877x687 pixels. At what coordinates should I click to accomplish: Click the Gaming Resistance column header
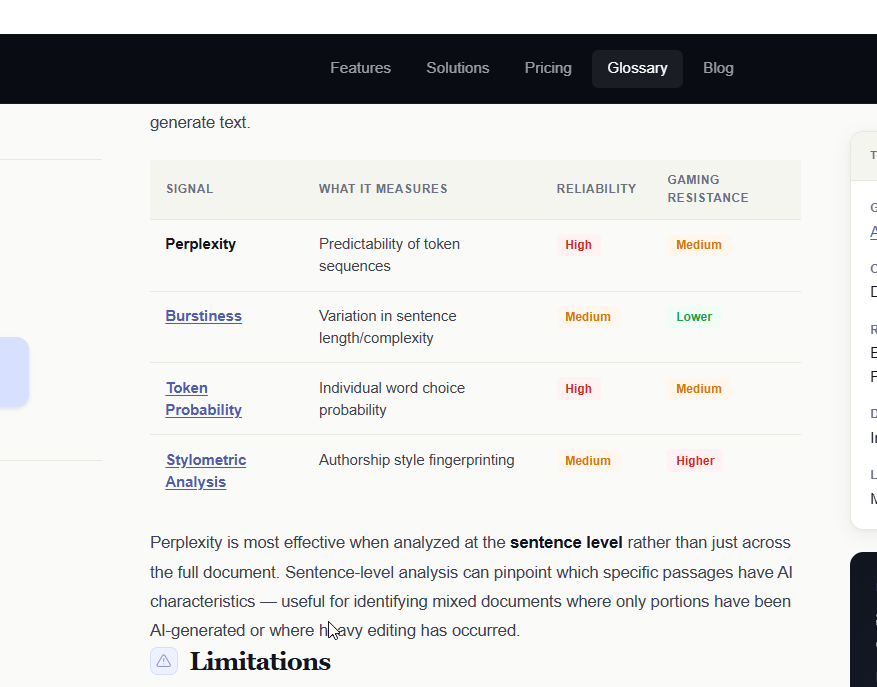pos(707,189)
